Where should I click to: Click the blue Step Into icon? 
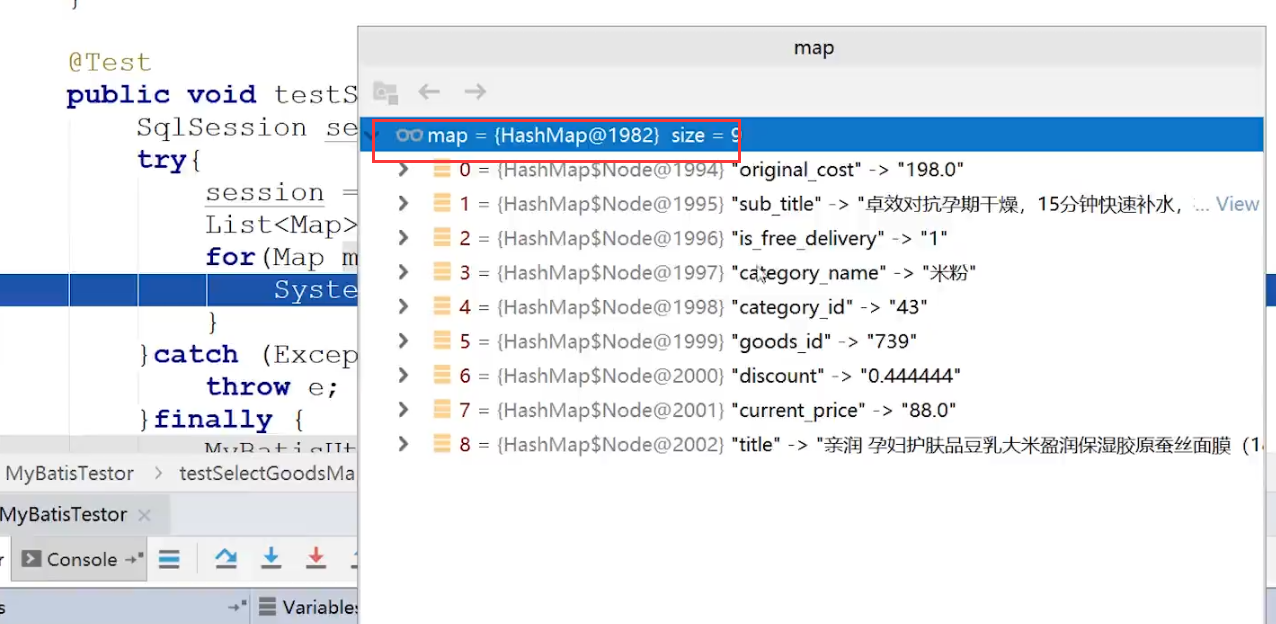(x=271, y=558)
